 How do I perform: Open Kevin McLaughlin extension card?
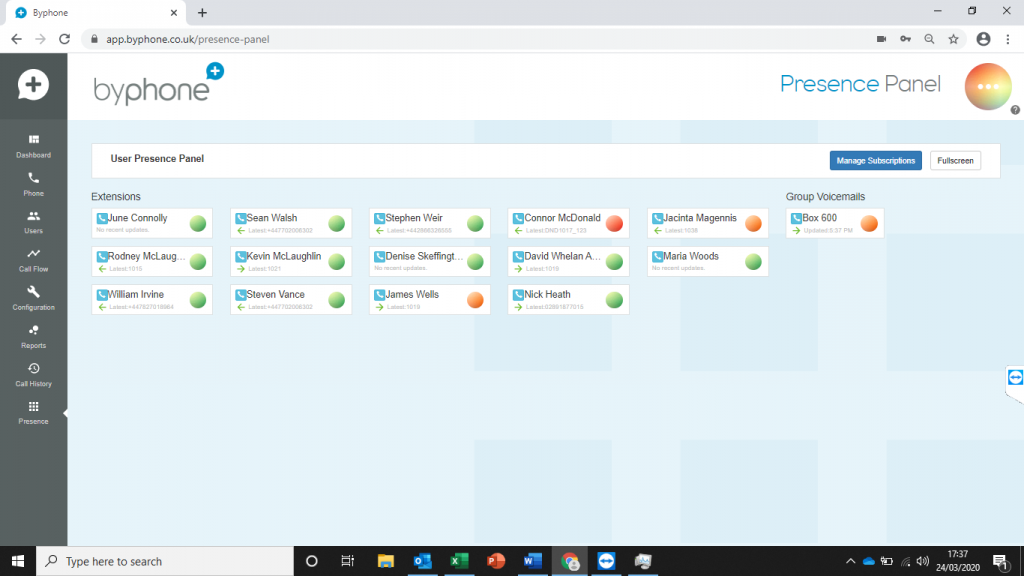tap(291, 262)
